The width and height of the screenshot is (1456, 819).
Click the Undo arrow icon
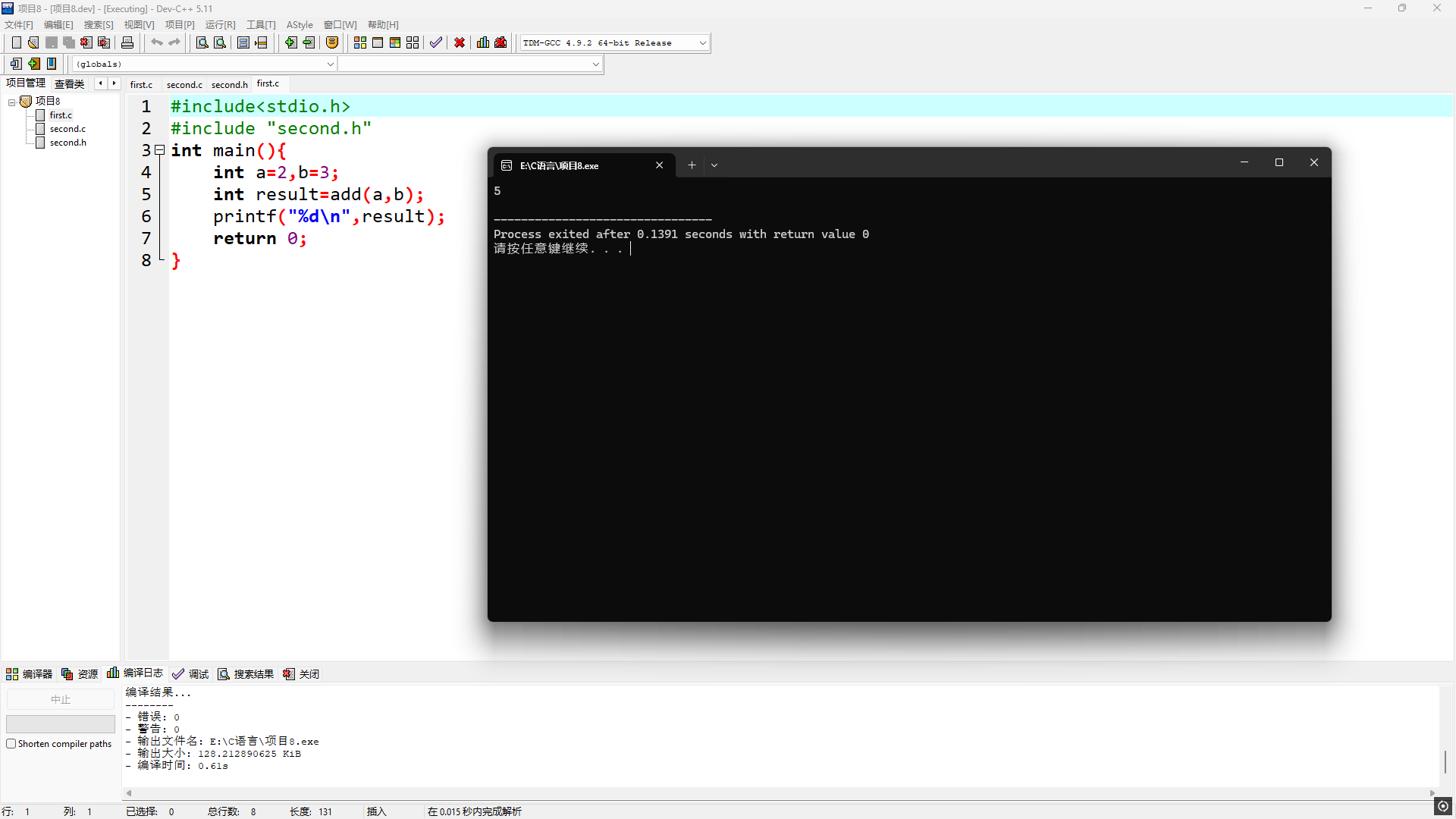[x=157, y=43]
